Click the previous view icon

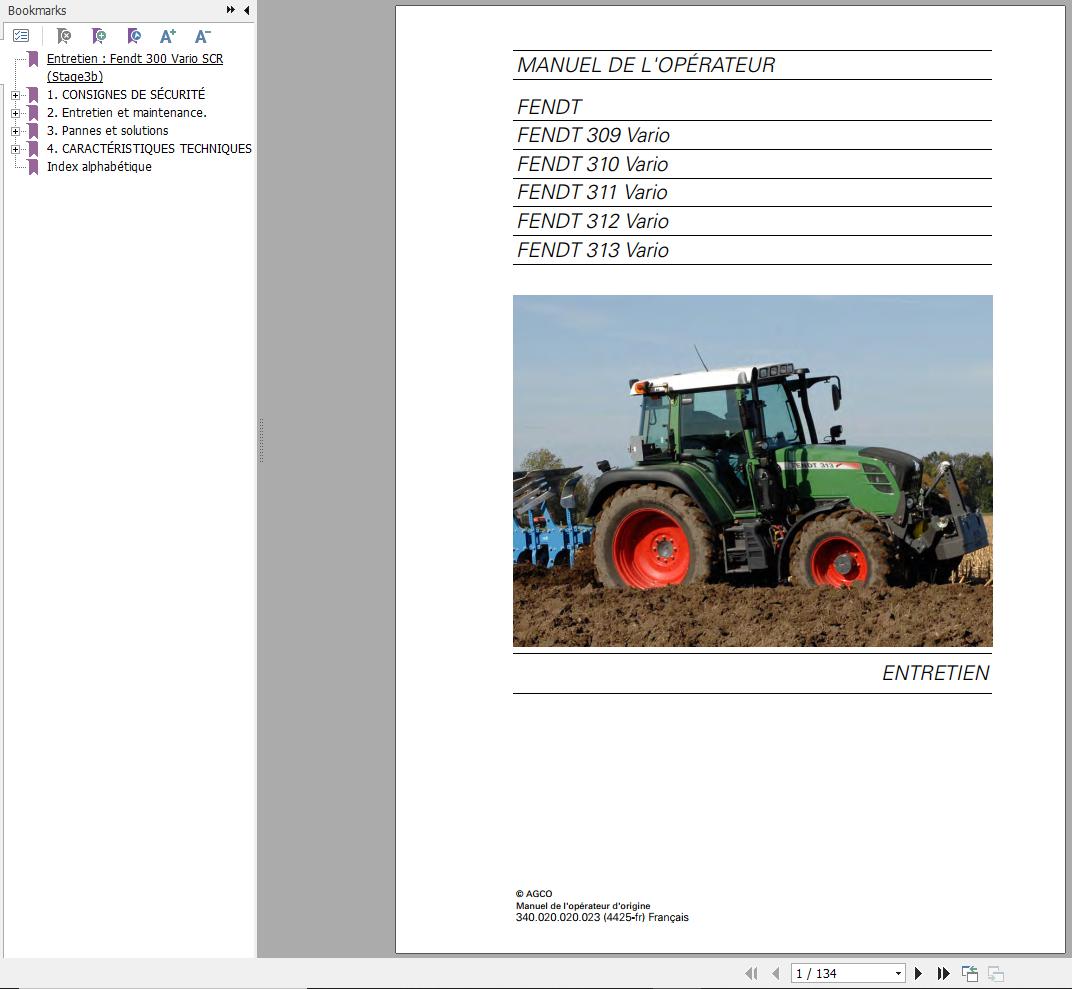click(969, 973)
